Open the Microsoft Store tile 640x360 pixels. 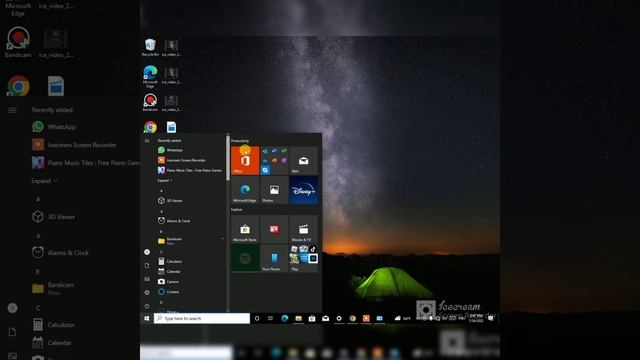click(245, 229)
